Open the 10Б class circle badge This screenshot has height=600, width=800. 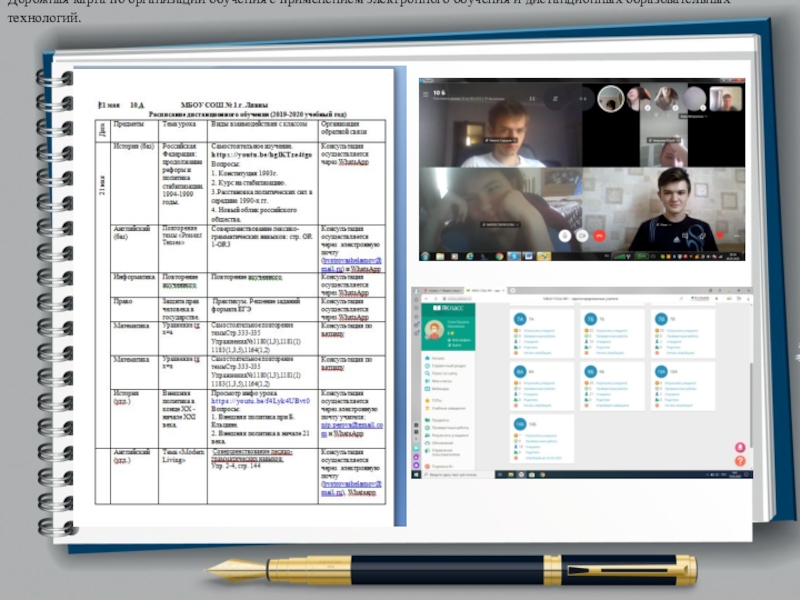(520, 424)
